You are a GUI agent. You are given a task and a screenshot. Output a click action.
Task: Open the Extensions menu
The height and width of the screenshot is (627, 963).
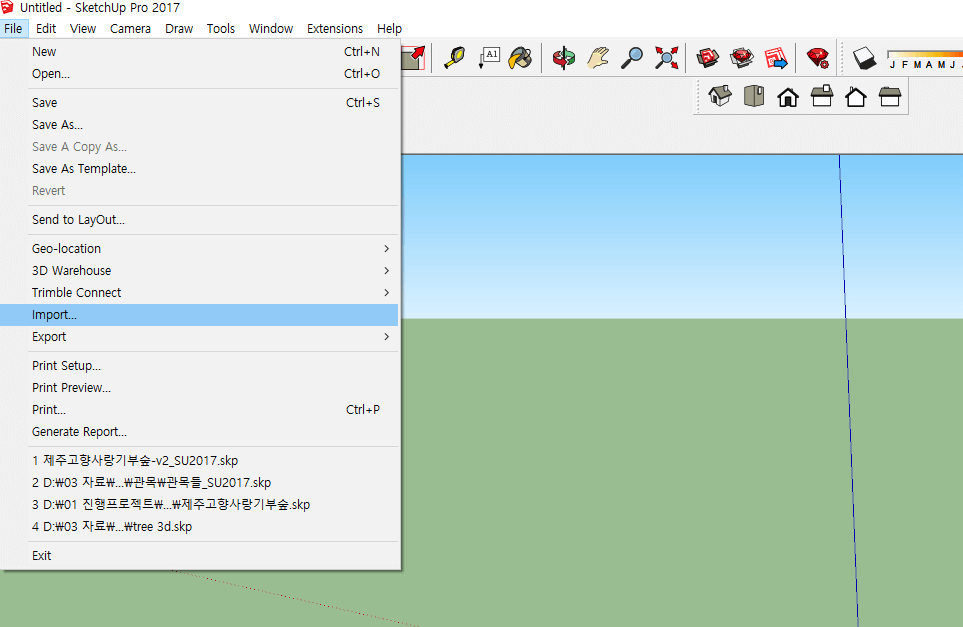coord(335,28)
